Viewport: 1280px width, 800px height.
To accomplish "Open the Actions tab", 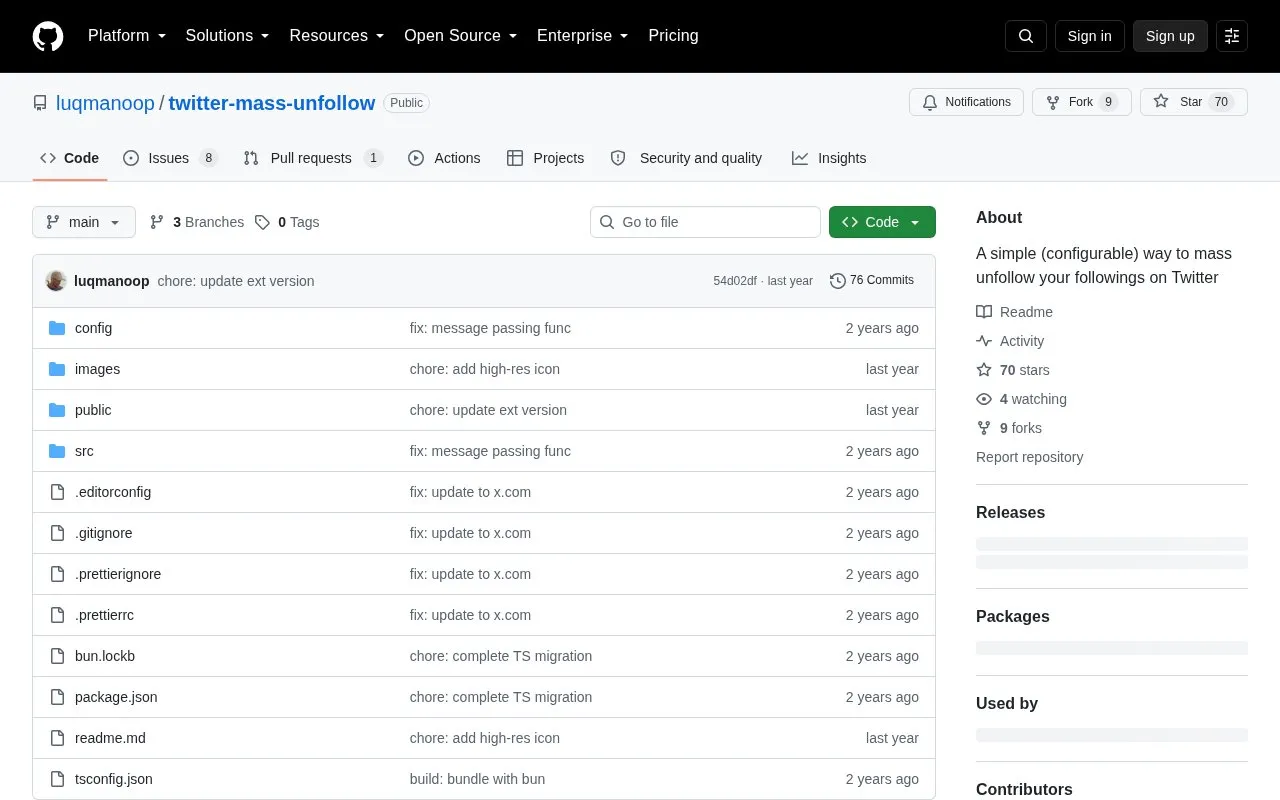I will click(x=444, y=158).
